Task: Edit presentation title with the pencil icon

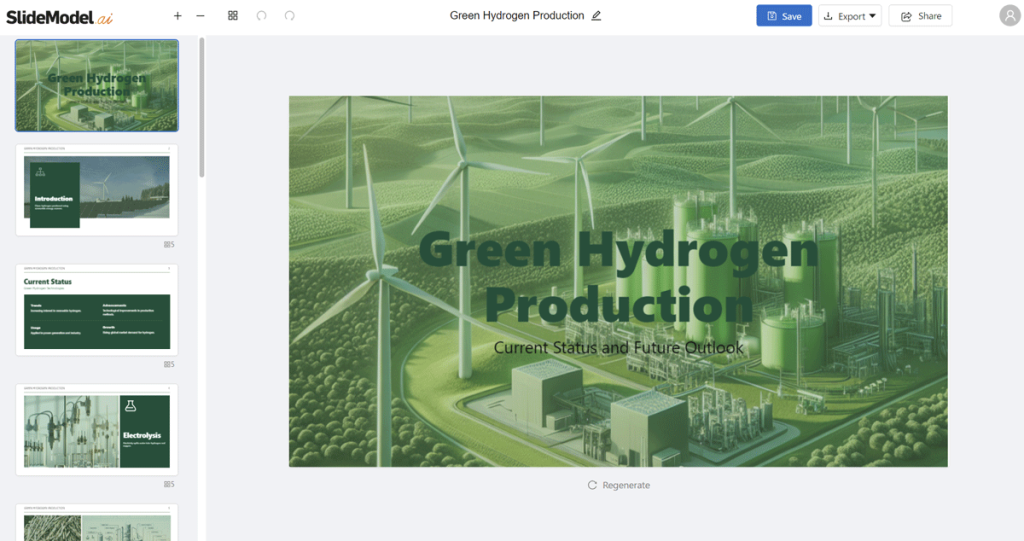Action: pos(597,16)
